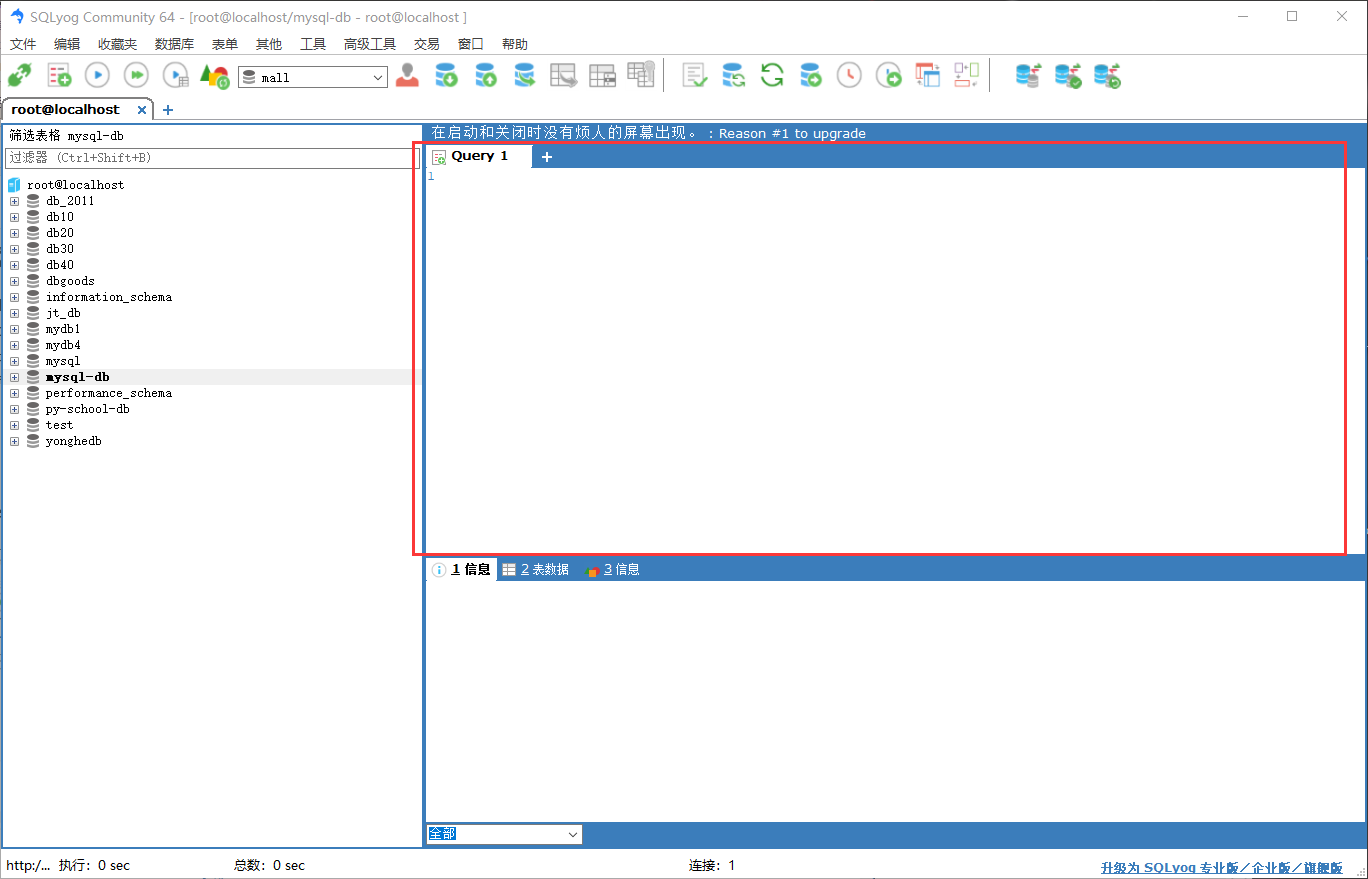Expand the dbgoods database node

coord(14,281)
